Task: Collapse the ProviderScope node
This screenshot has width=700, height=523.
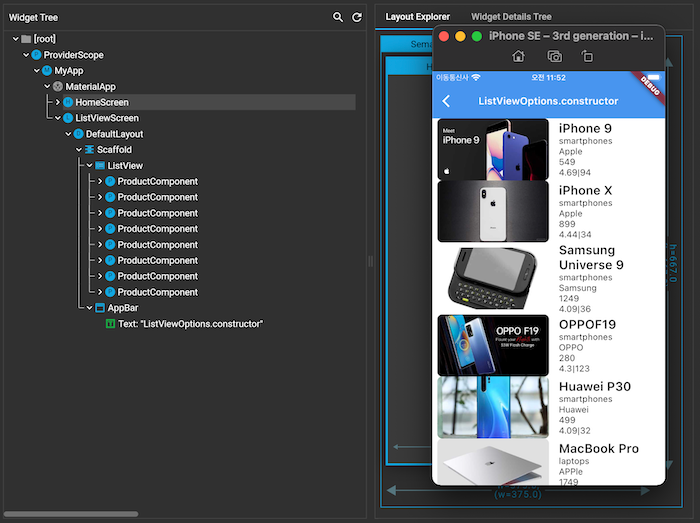Action: (26, 55)
